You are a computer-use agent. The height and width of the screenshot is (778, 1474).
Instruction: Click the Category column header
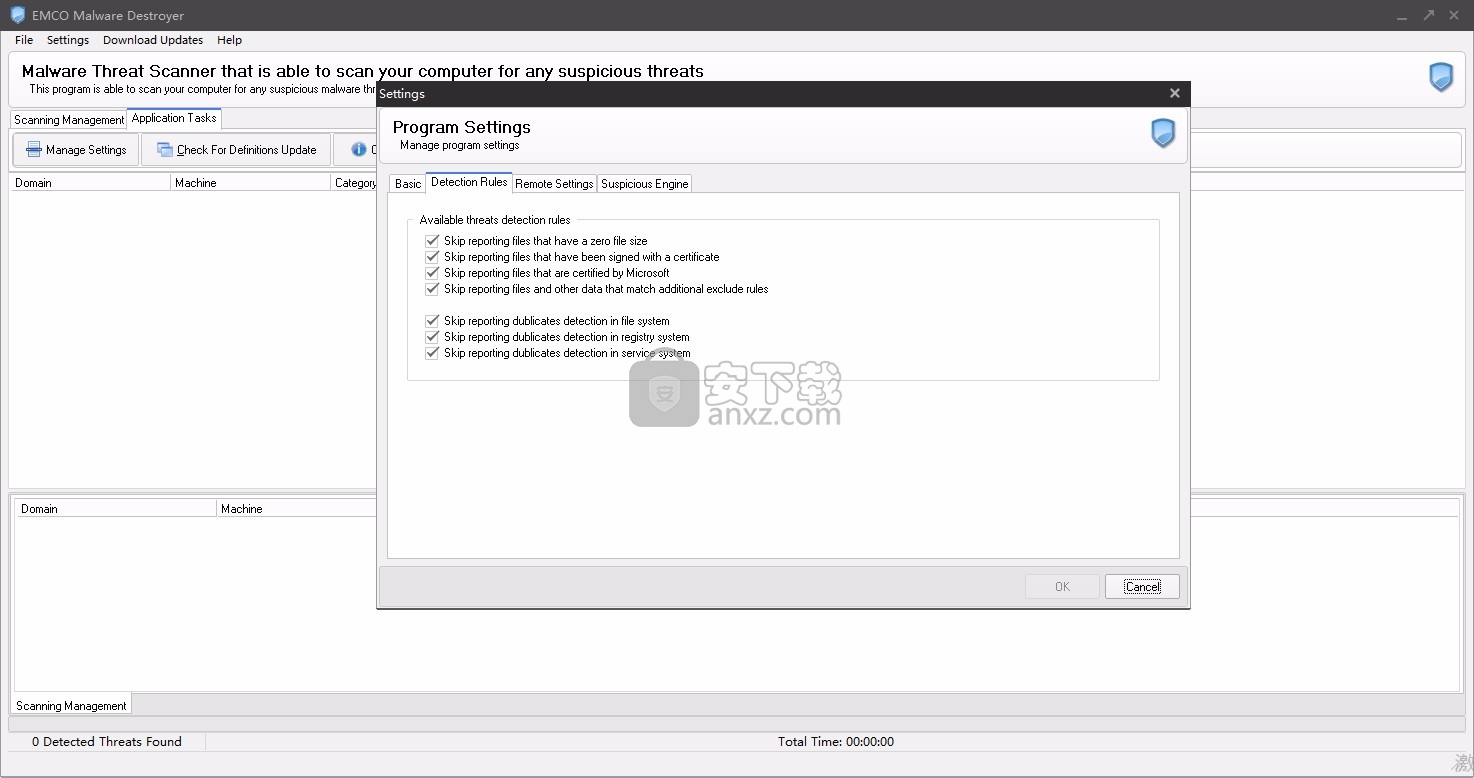(354, 183)
